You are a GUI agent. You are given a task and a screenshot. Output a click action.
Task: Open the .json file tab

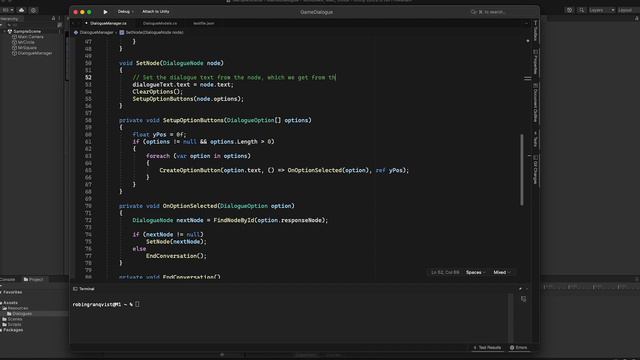(x=204, y=23)
